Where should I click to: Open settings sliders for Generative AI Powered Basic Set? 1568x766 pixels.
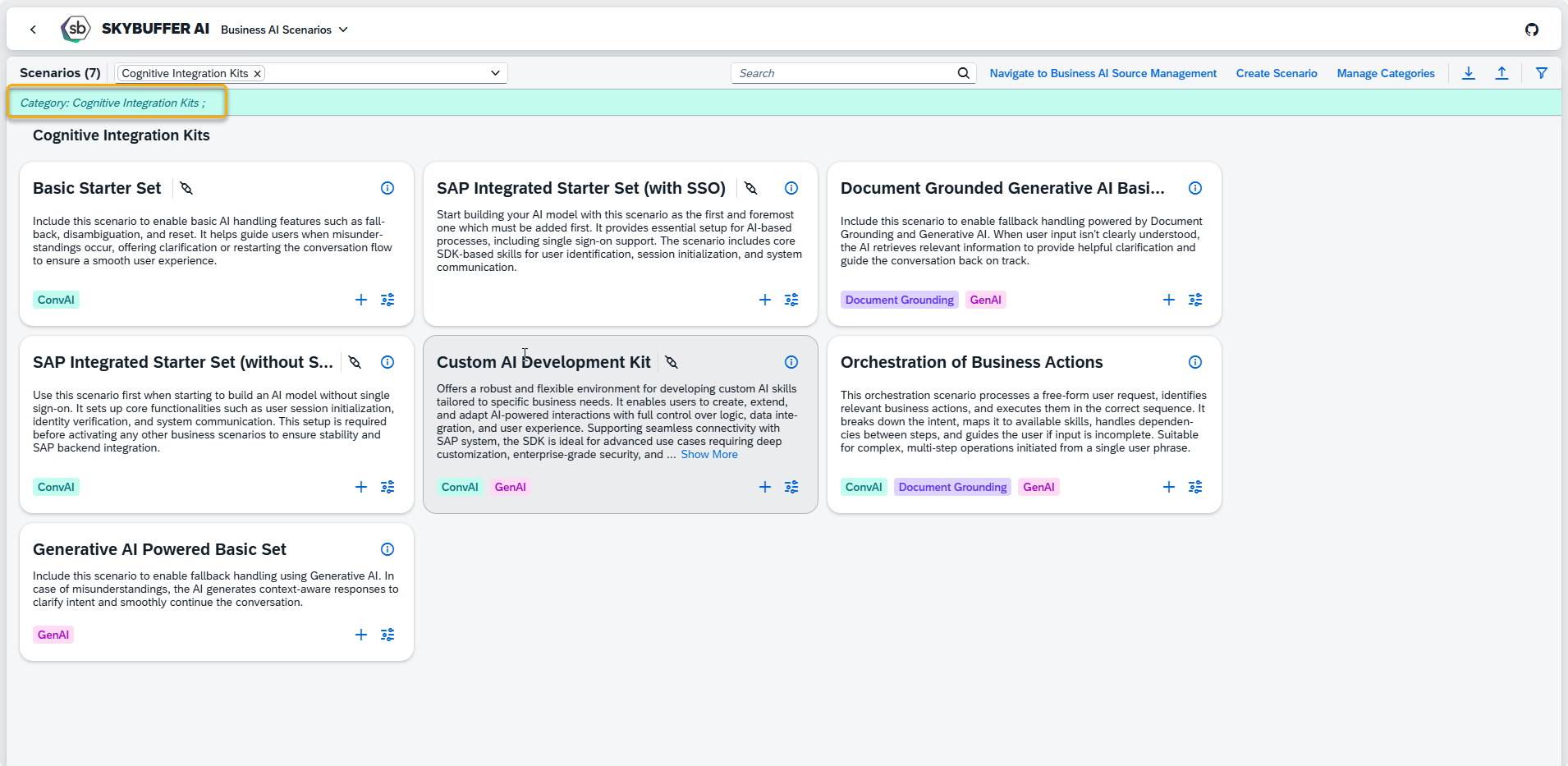click(x=387, y=635)
